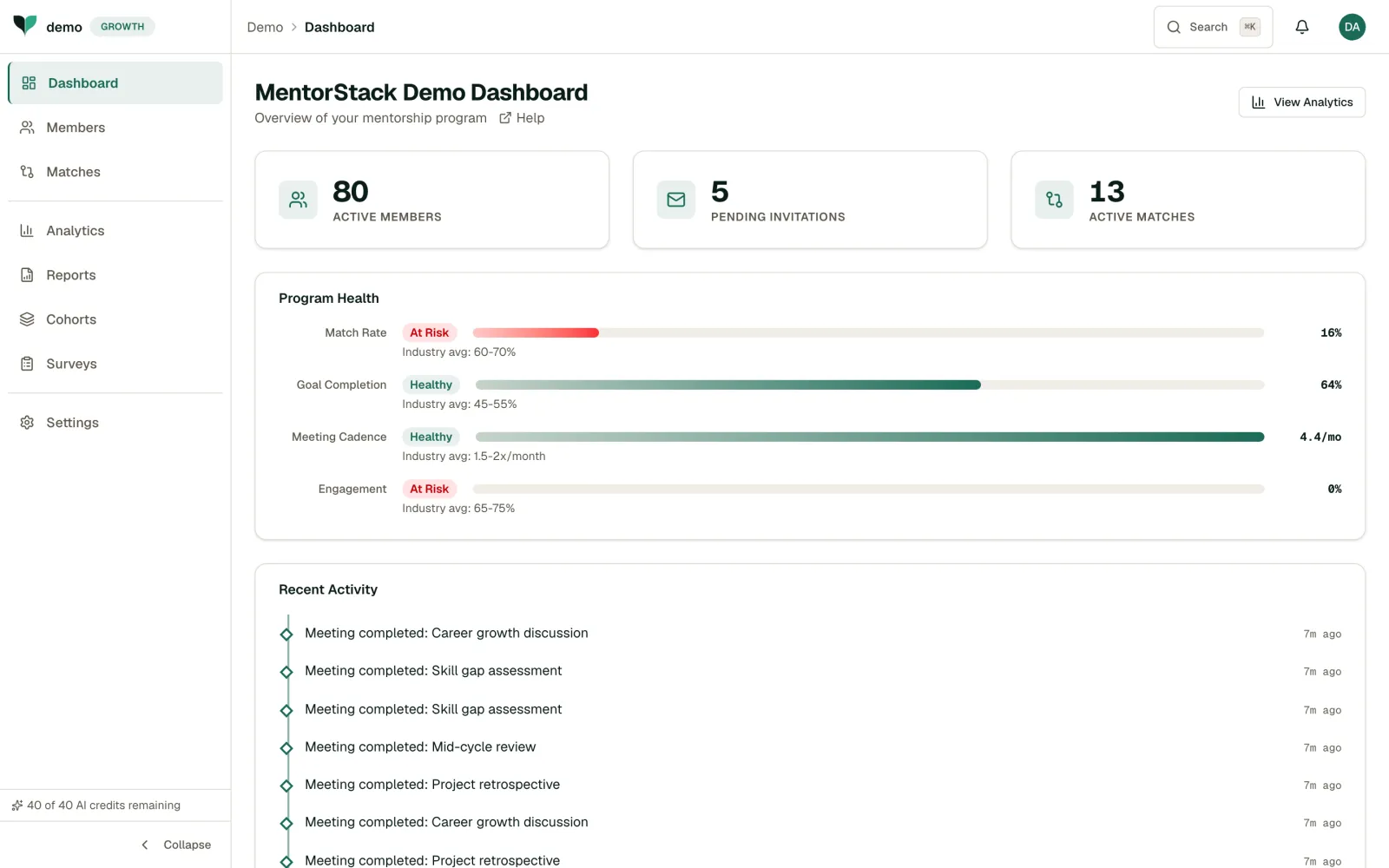Click 'Industry avg: 60-70%' text
Viewport: 1389px width, 868px height.
459,352
